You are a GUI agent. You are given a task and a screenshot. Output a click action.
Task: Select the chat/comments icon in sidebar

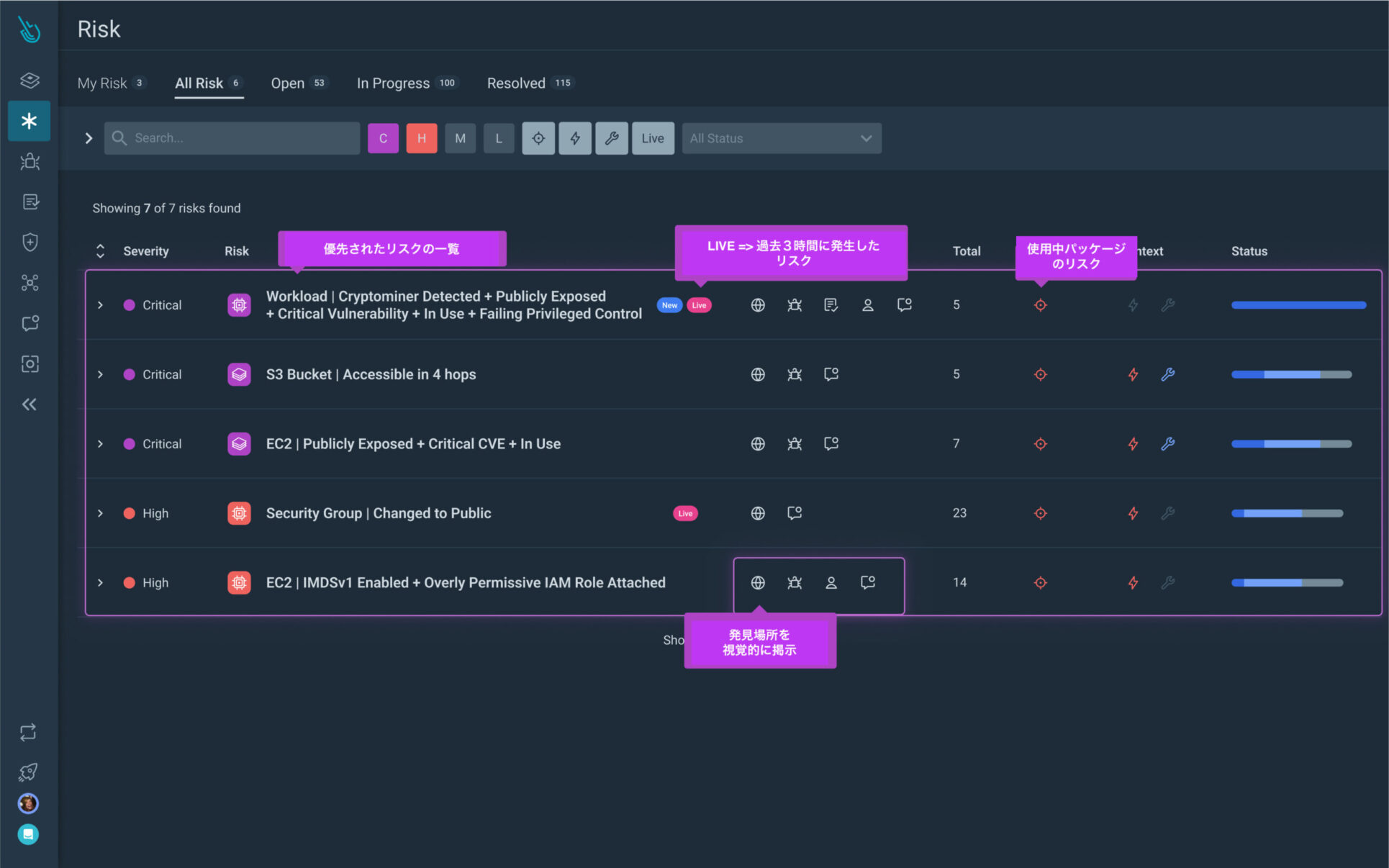tap(29, 323)
